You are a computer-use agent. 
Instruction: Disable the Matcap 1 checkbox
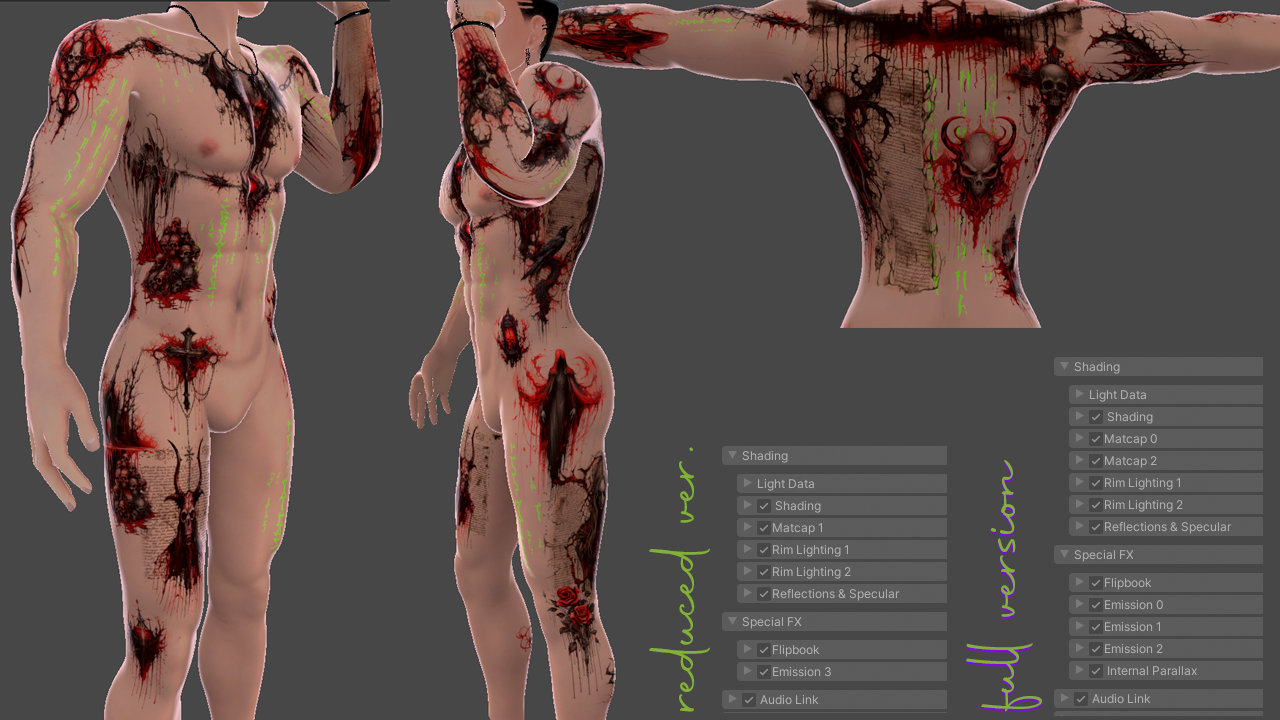pyautogui.click(x=764, y=528)
